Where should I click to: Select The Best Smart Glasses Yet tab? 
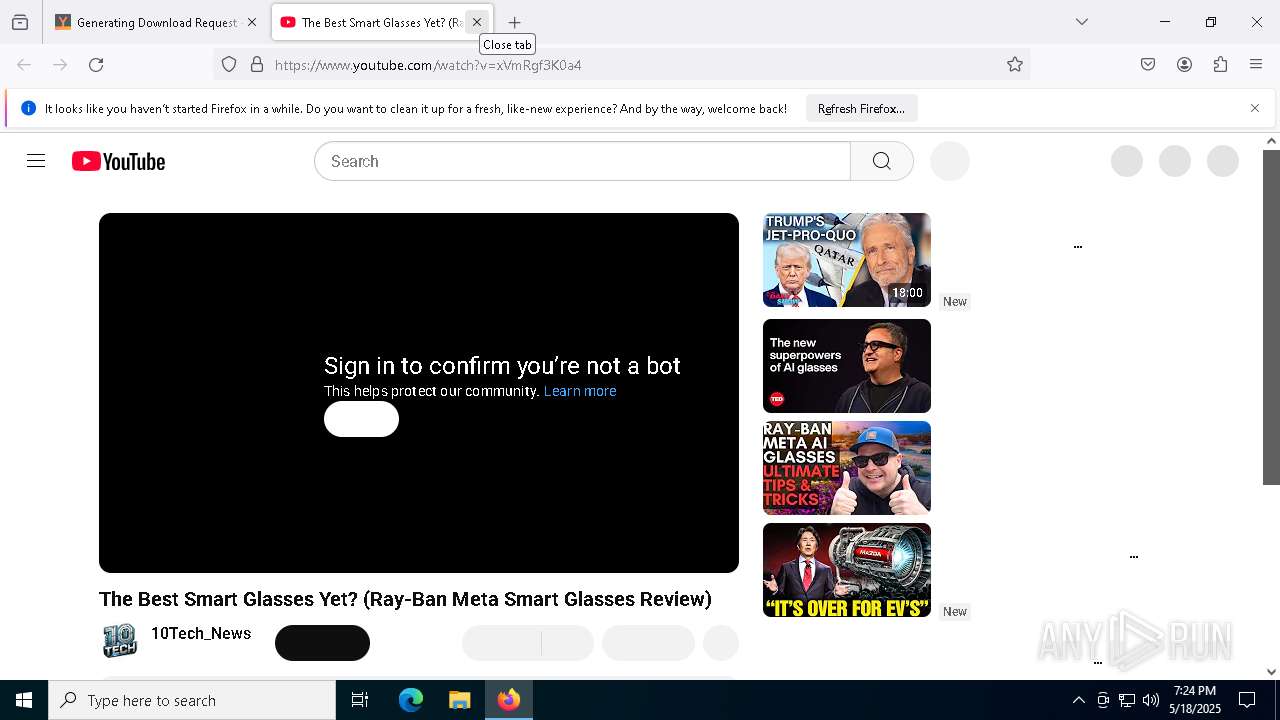[381, 22]
